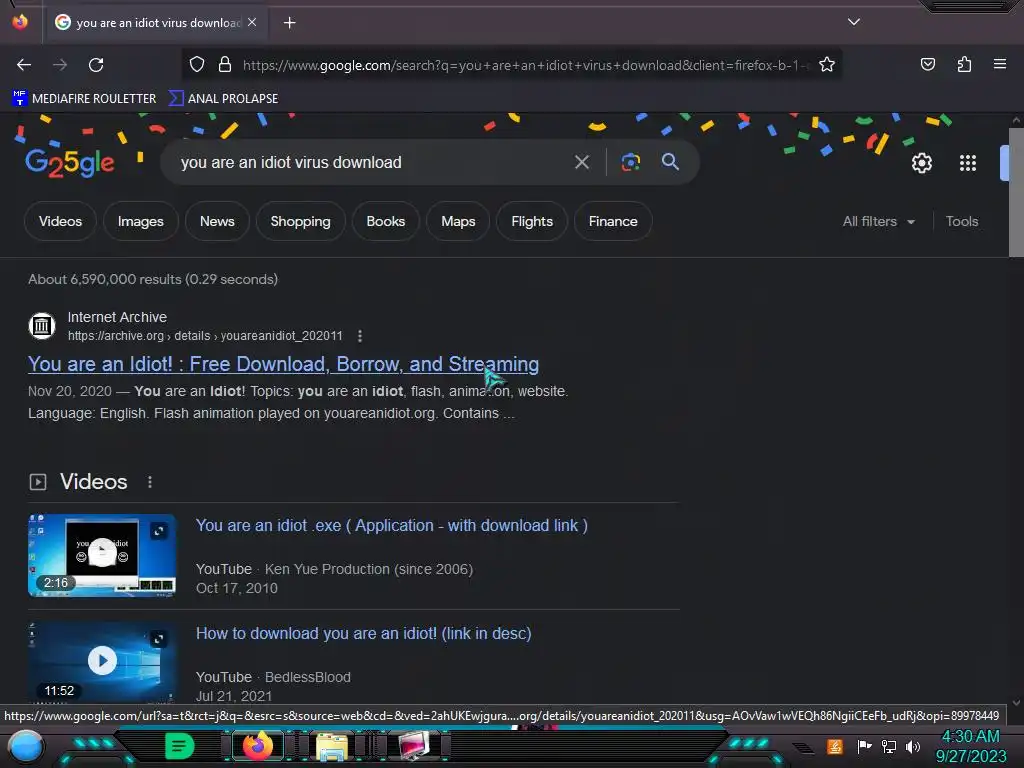Open the Internet Archive result options dots

click(360, 336)
